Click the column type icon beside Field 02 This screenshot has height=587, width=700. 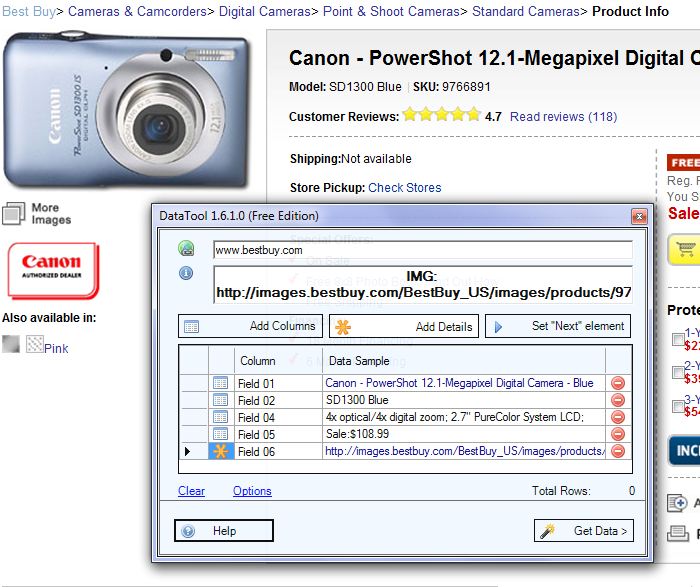pos(220,400)
